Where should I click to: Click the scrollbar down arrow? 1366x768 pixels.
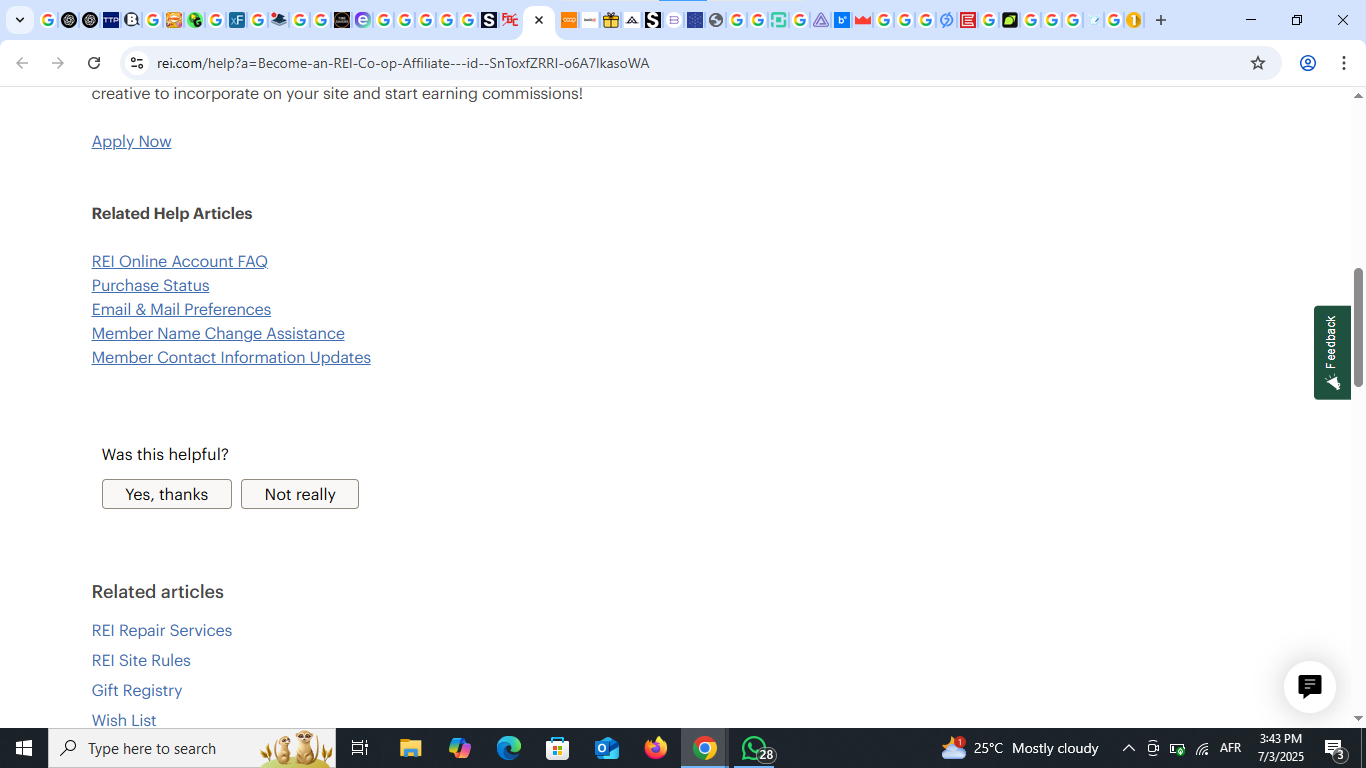tap(1358, 718)
